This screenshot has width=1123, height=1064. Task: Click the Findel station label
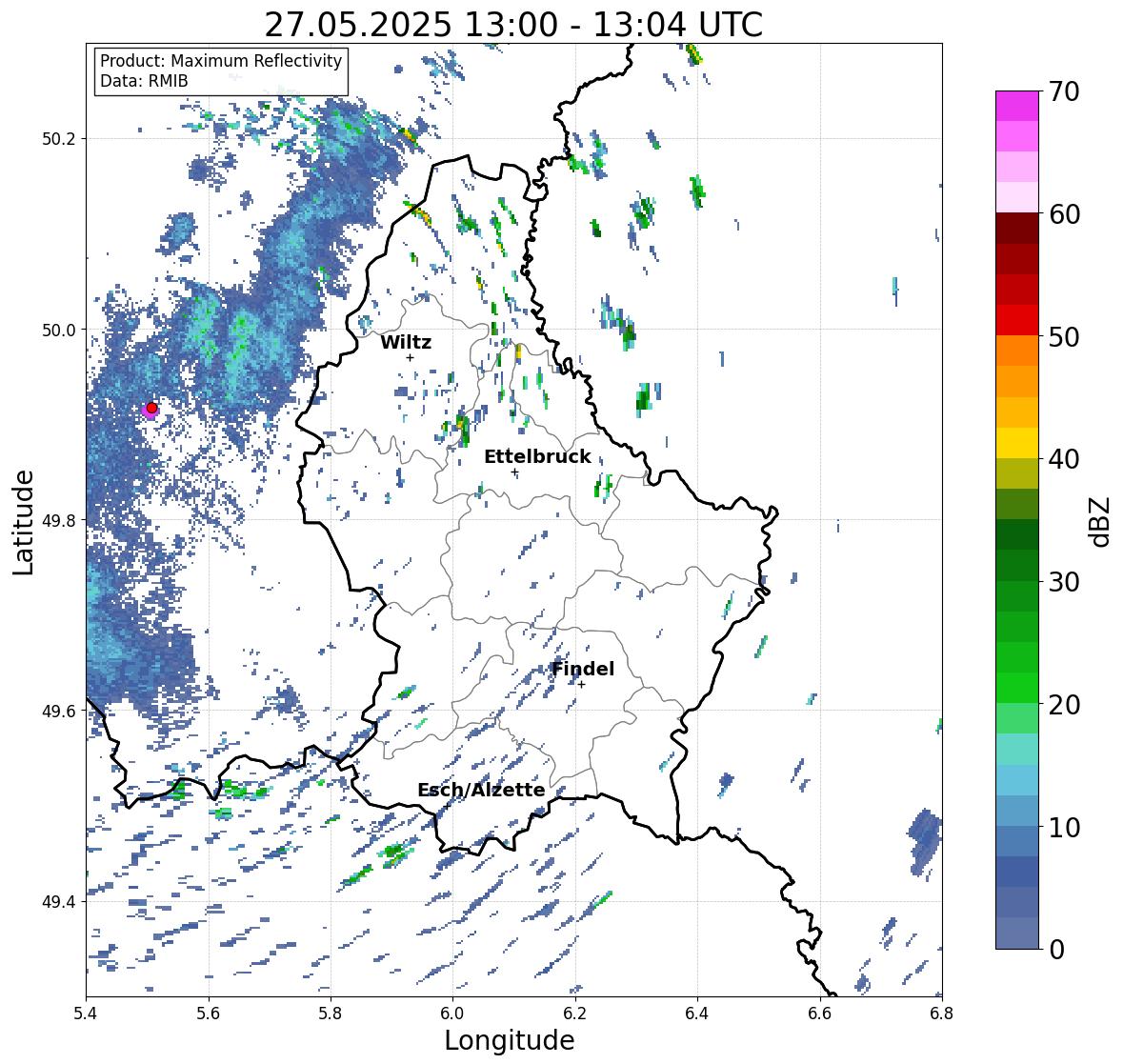point(582,669)
